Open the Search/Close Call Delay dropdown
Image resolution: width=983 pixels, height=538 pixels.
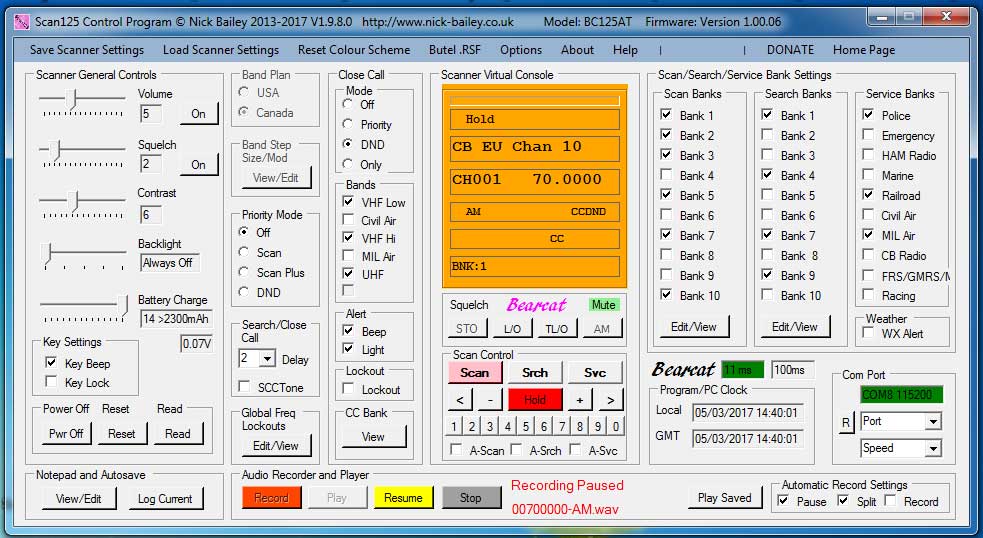(268, 359)
